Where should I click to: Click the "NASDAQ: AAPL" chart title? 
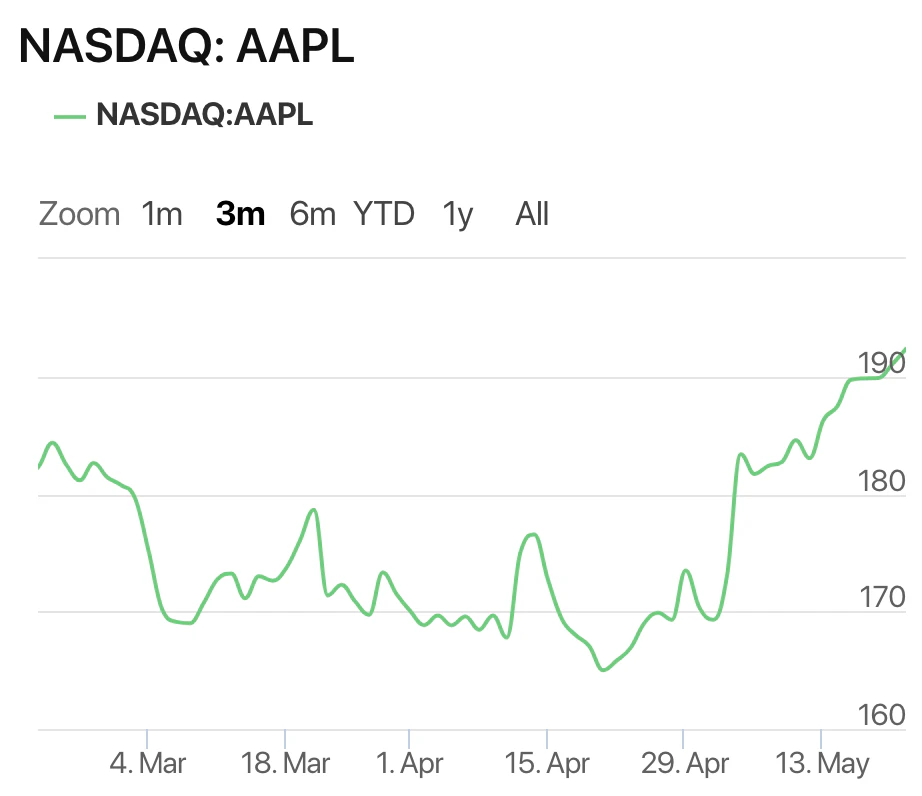point(187,46)
